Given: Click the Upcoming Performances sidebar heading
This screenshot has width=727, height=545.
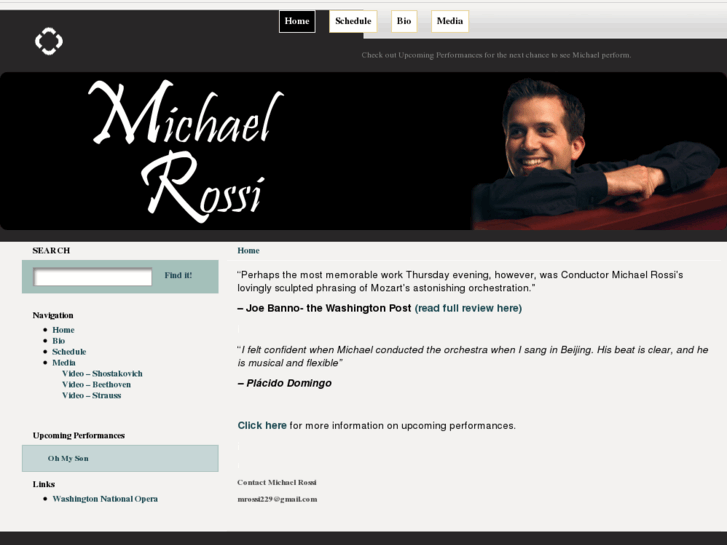Looking at the screenshot, I should click(79, 436).
